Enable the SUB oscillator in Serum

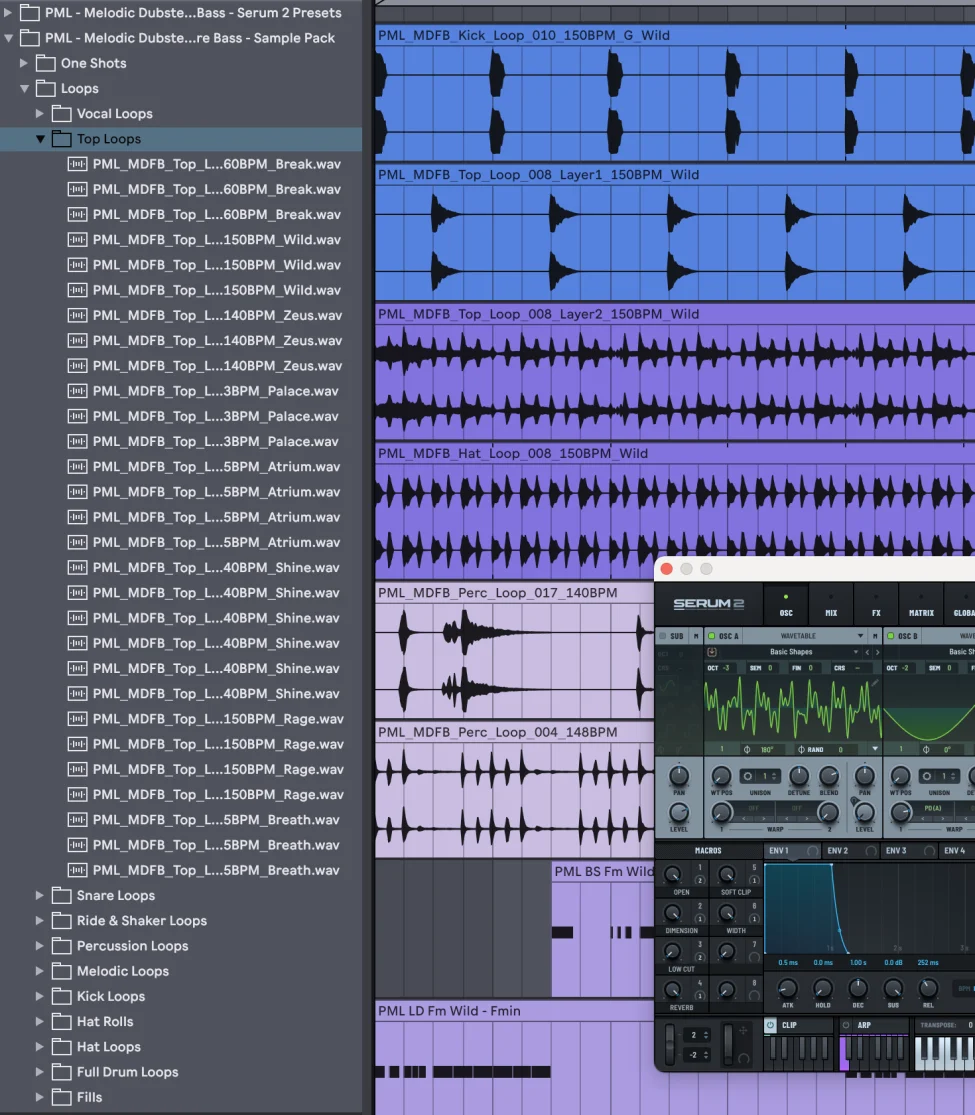663,636
